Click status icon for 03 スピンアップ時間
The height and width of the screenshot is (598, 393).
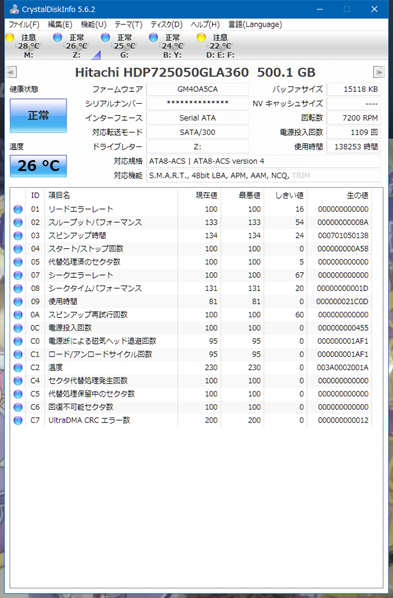click(x=18, y=236)
